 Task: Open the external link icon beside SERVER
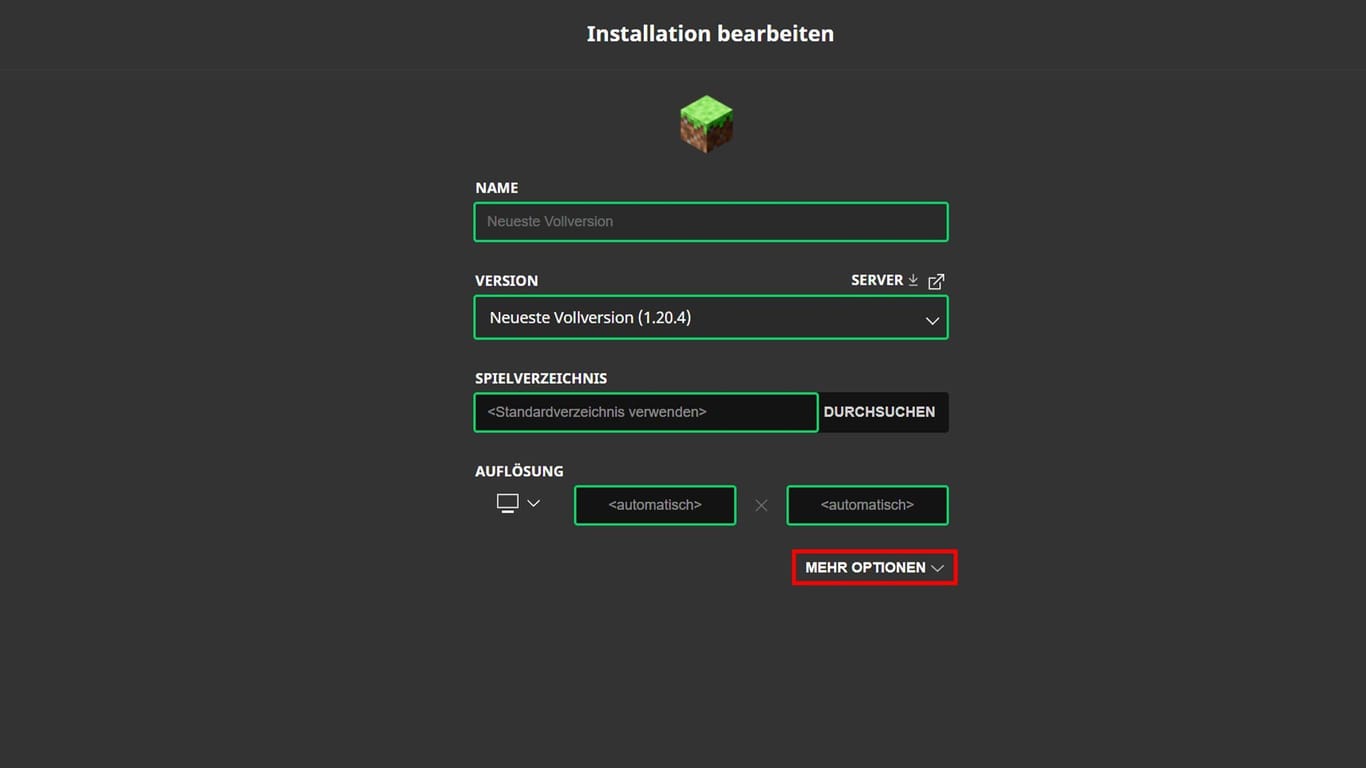click(936, 281)
